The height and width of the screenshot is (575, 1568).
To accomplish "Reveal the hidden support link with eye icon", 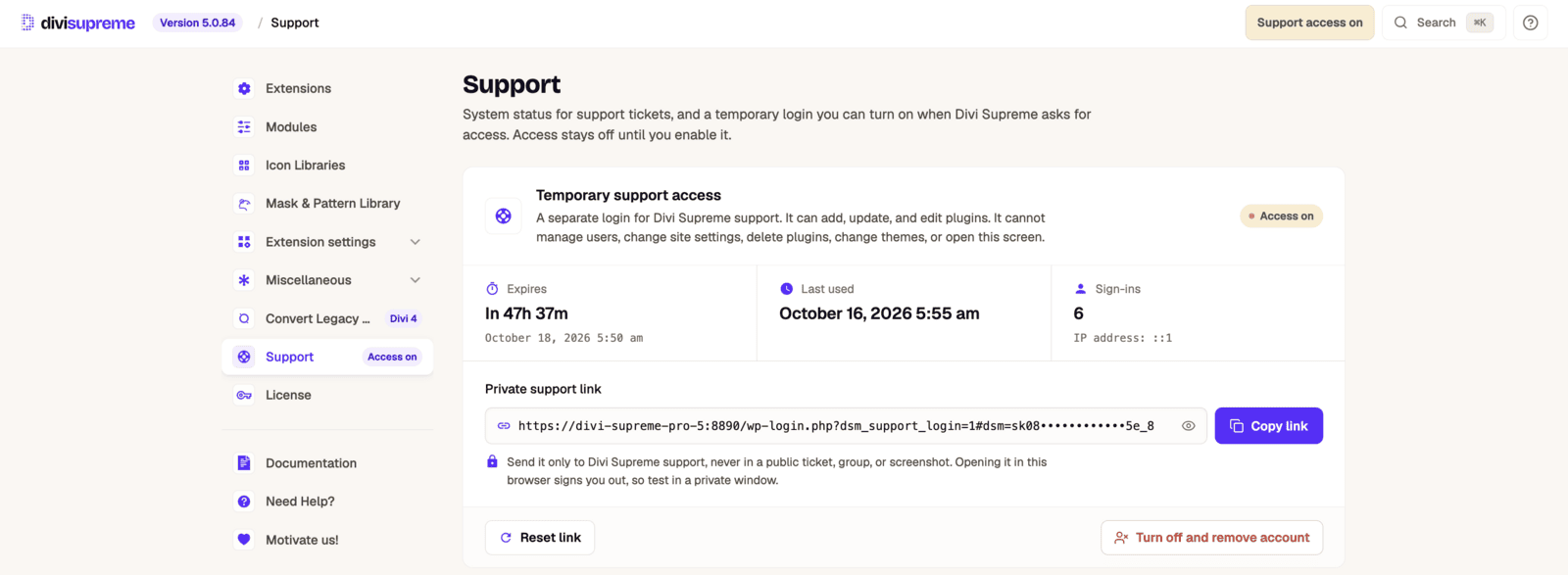I will (1188, 426).
